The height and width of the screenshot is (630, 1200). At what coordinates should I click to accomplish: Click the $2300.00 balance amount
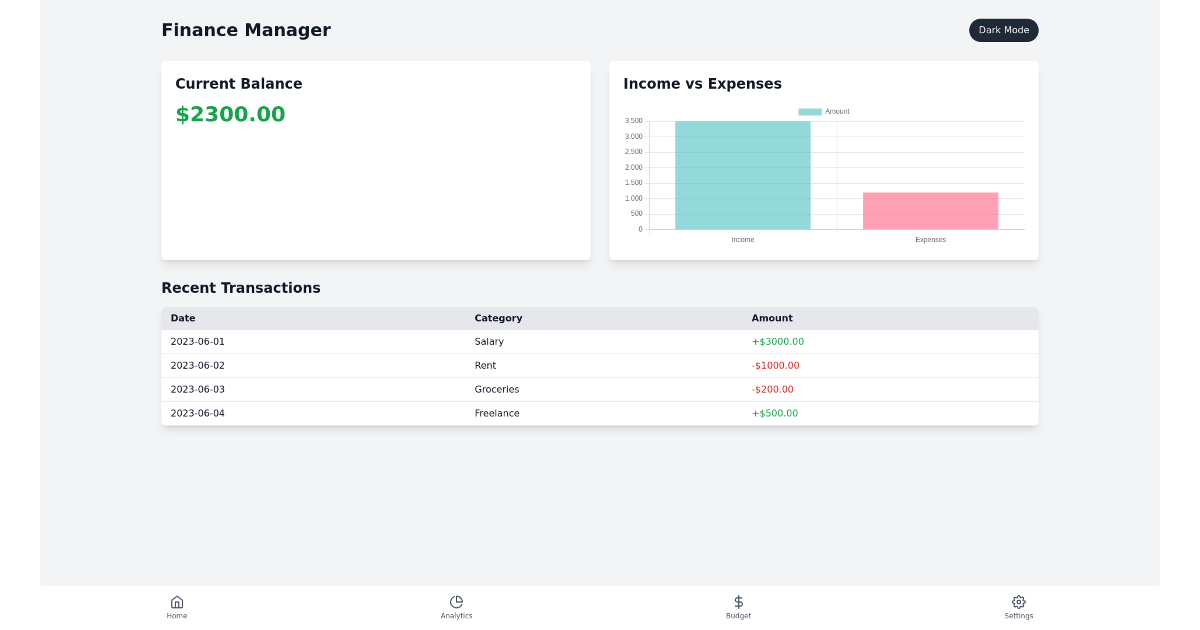[x=230, y=114]
